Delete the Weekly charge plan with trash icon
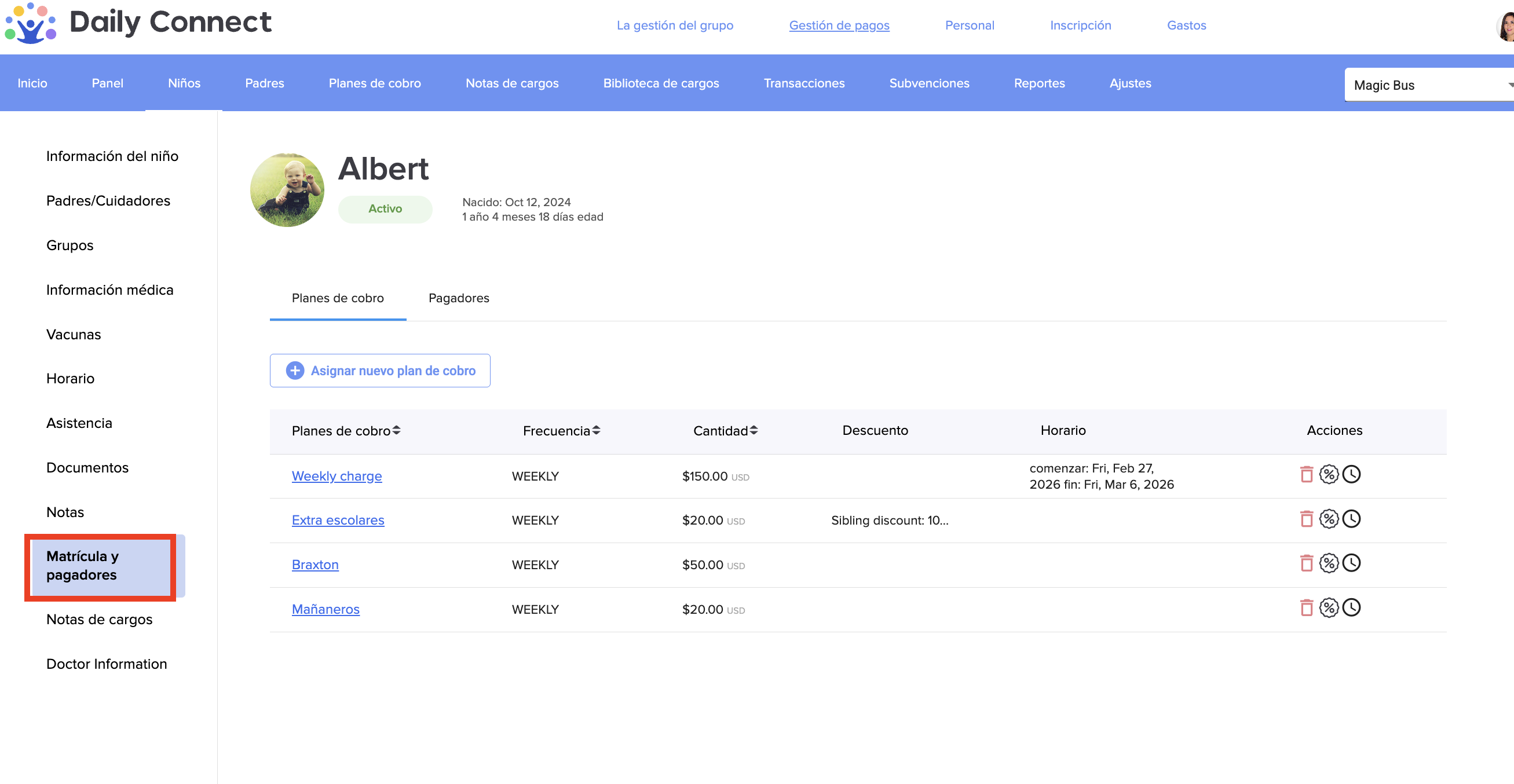 tap(1306, 474)
